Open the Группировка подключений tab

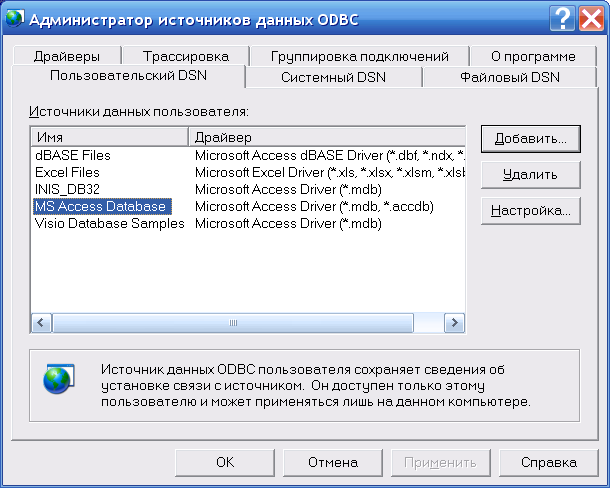tap(359, 56)
